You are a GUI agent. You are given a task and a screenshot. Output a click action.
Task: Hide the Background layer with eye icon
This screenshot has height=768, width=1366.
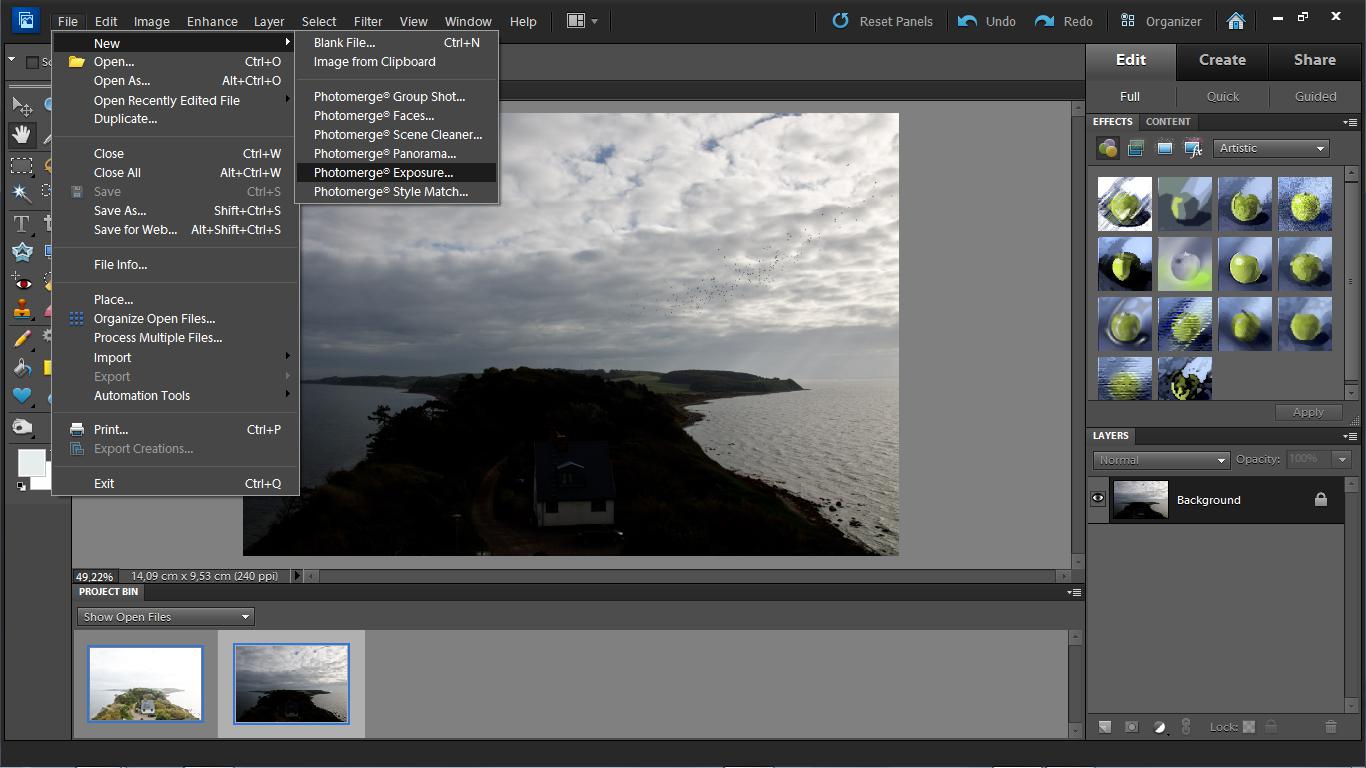pyautogui.click(x=1098, y=499)
